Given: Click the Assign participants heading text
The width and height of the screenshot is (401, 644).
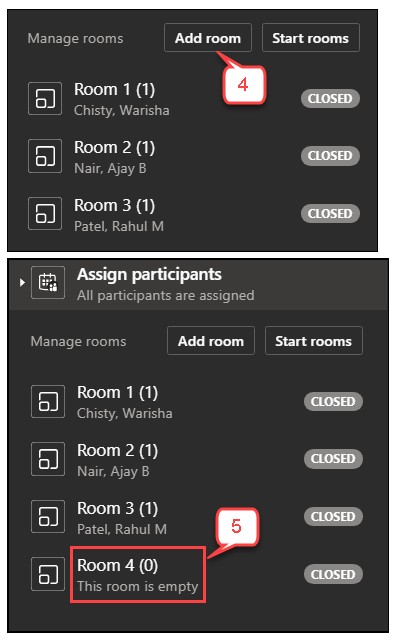Looking at the screenshot, I should click(150, 274).
